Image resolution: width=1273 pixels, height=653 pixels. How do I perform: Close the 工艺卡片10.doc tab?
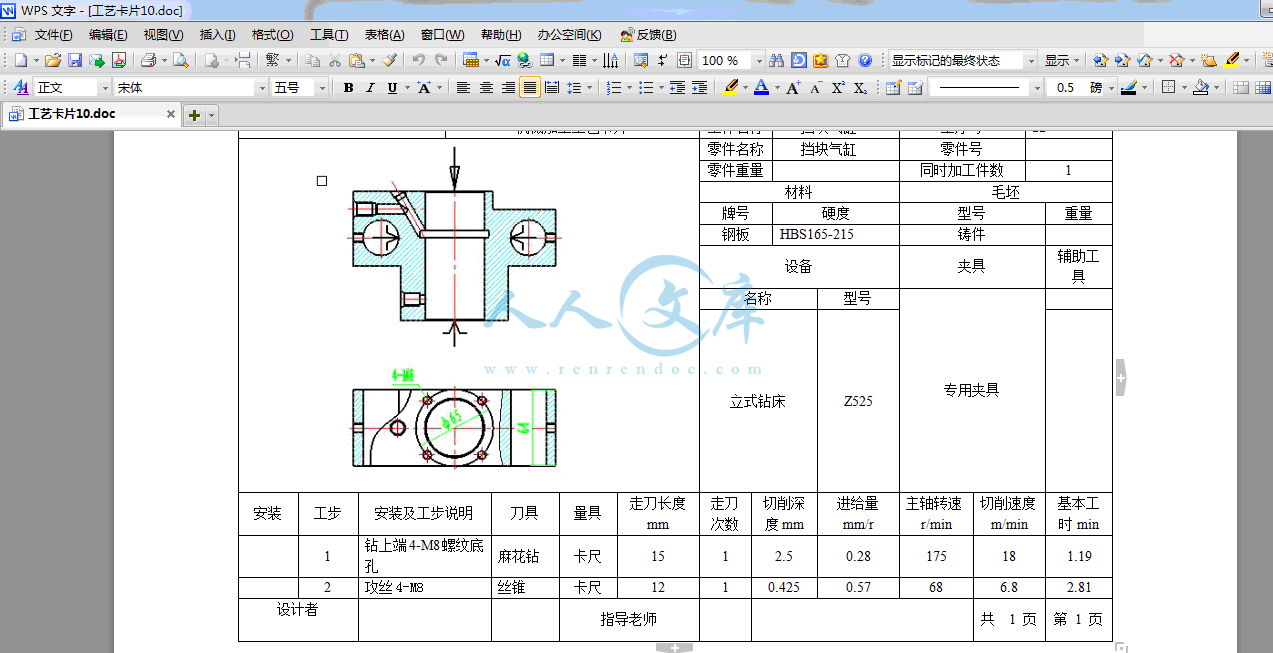pos(171,115)
